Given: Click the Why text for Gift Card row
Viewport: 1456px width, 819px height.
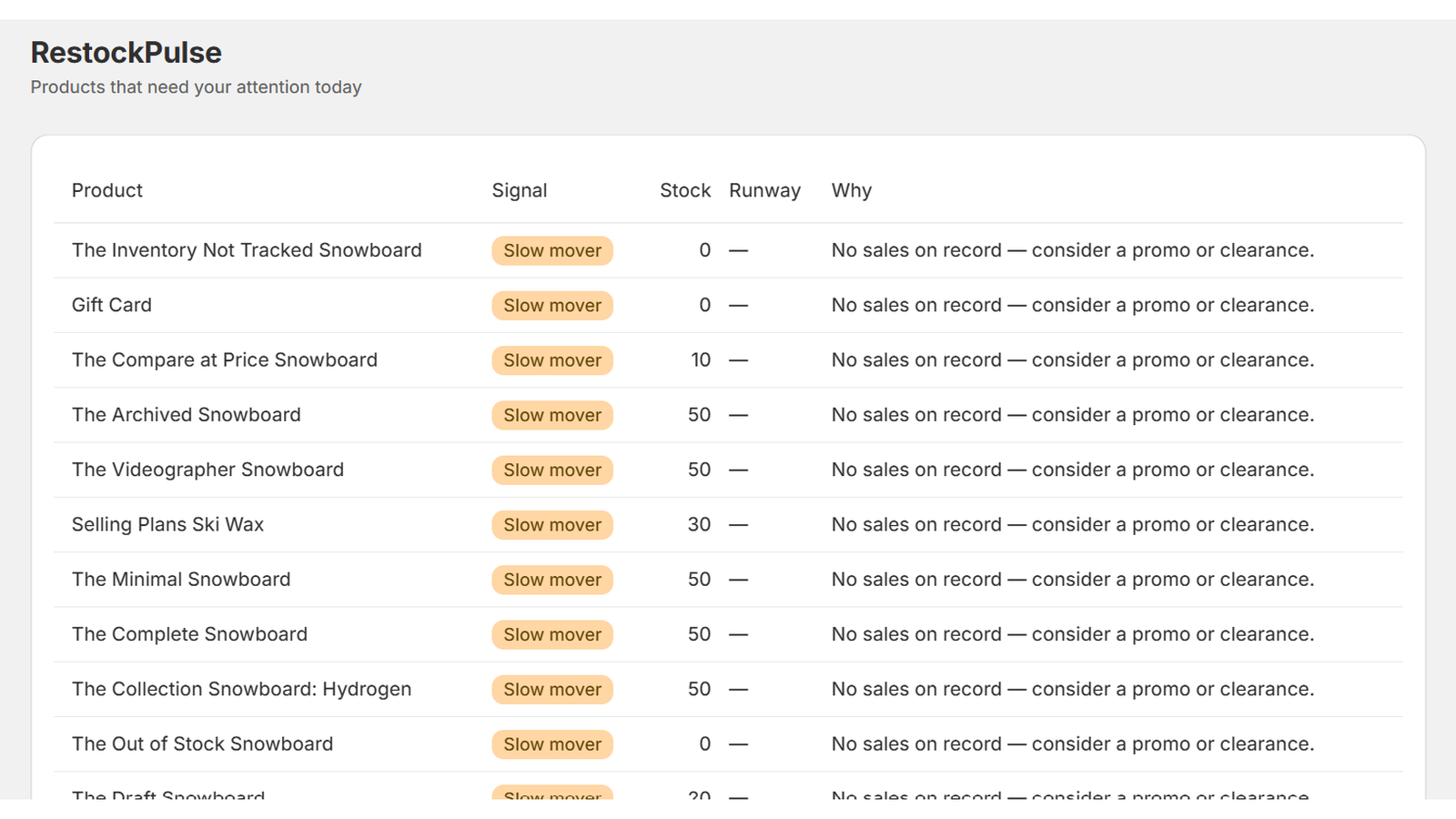Looking at the screenshot, I should point(1073,305).
